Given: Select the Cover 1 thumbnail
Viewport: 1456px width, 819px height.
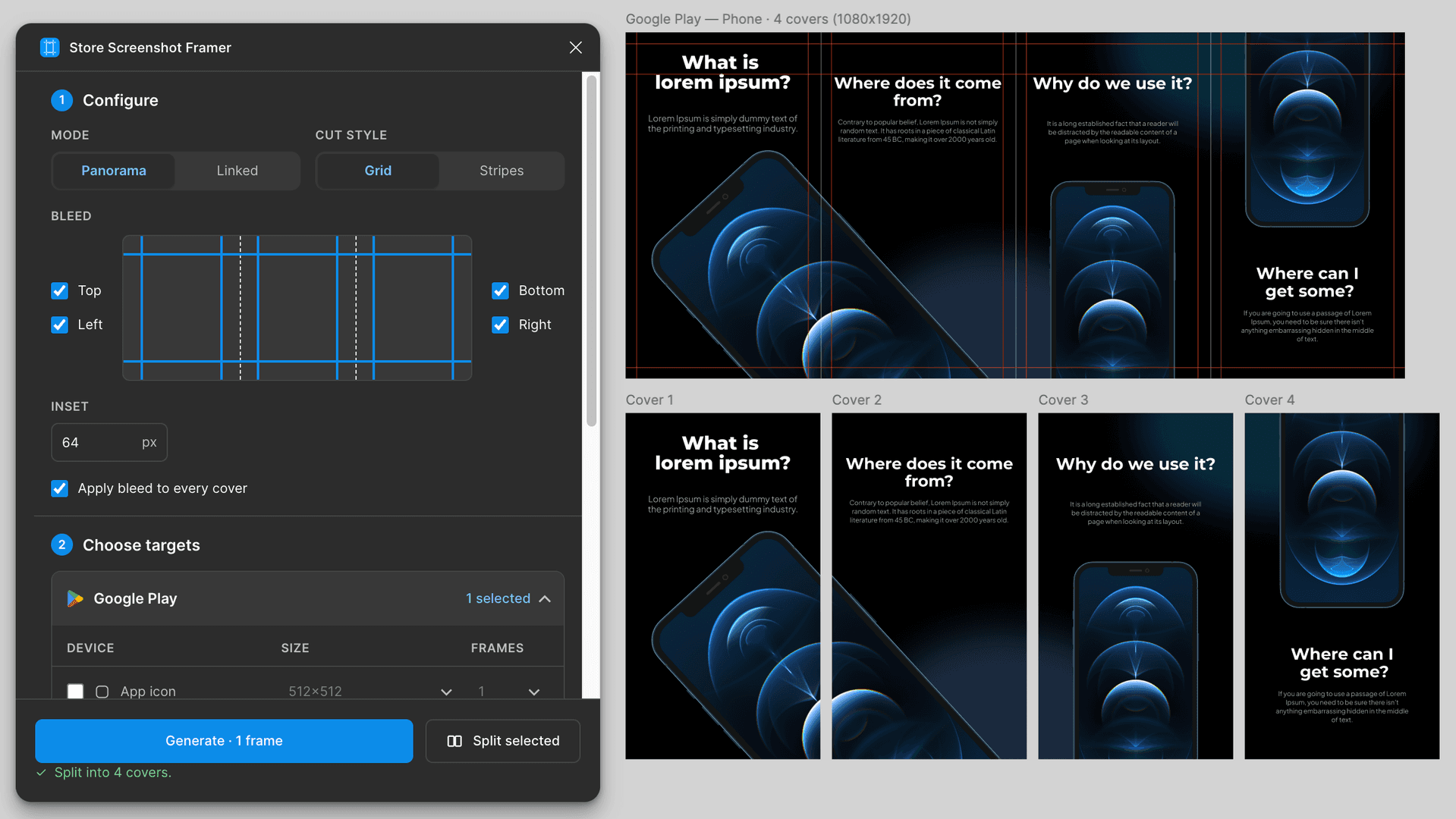Looking at the screenshot, I should pyautogui.click(x=722, y=586).
